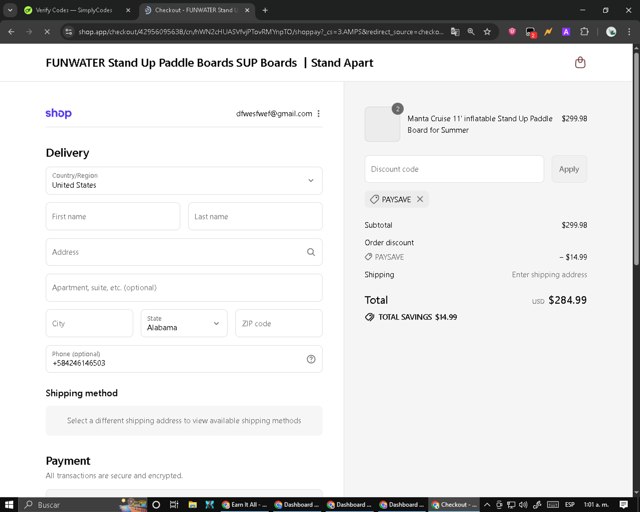This screenshot has height=512, width=640.
Task: Click the dfwesfwef@gmail.com account email
Action: click(x=274, y=114)
